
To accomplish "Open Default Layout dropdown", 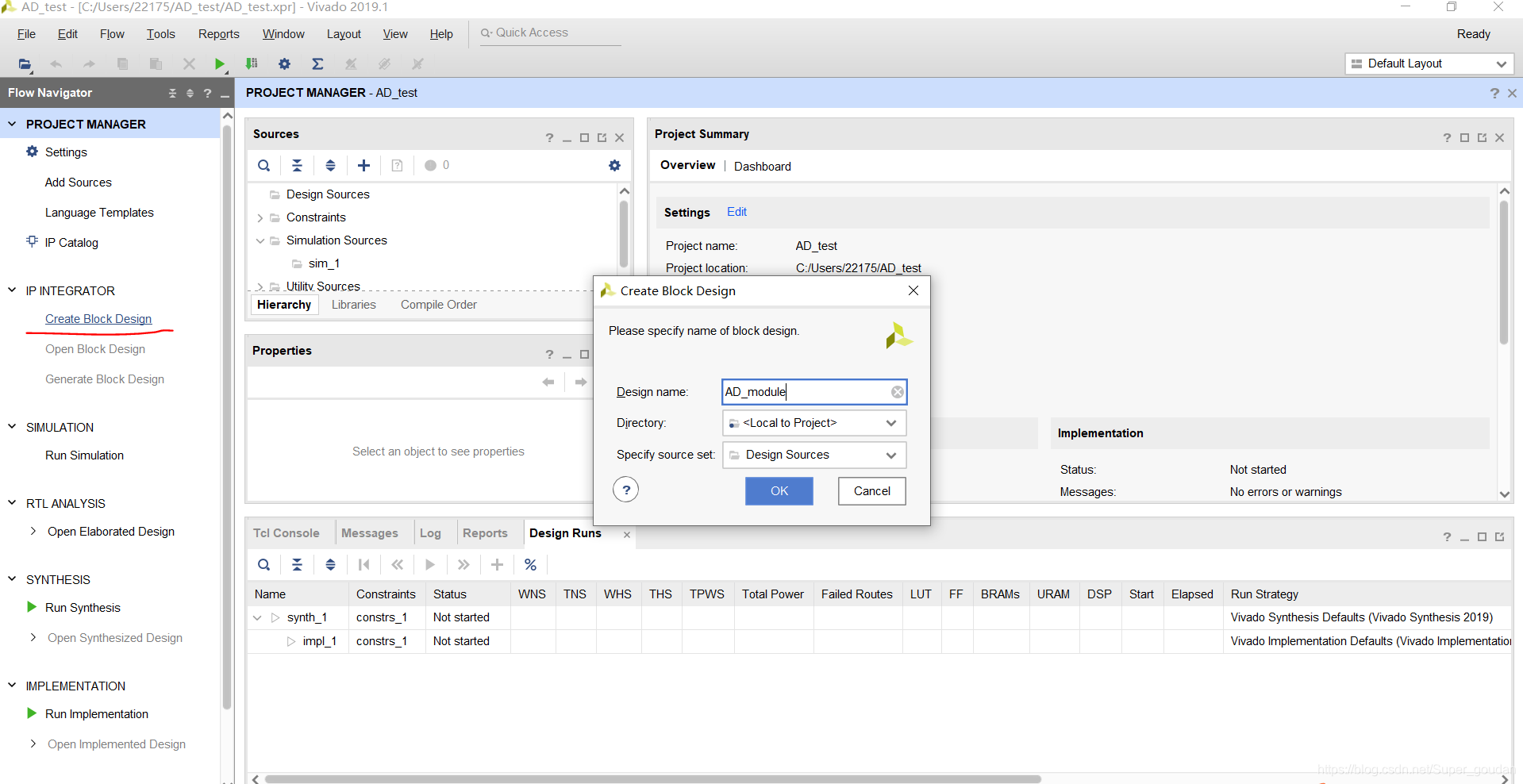I will [x=1429, y=63].
